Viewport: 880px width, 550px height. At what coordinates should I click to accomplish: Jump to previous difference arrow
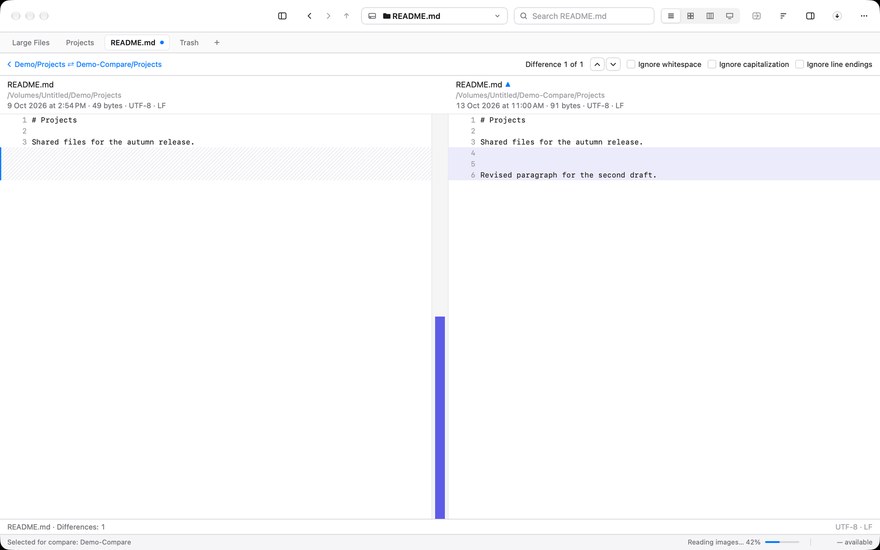click(x=597, y=65)
